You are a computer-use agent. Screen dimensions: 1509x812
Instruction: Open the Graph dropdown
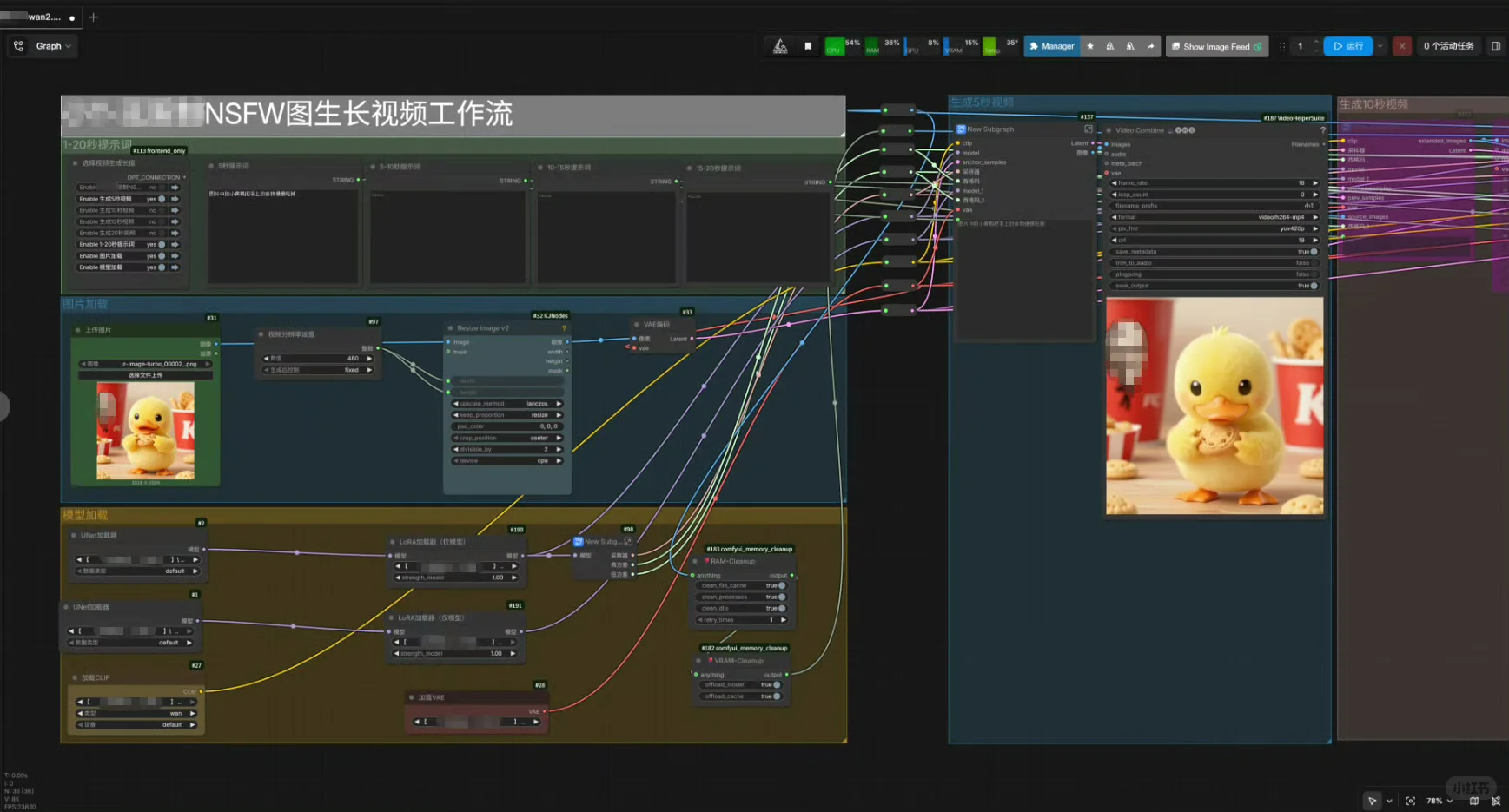54,46
